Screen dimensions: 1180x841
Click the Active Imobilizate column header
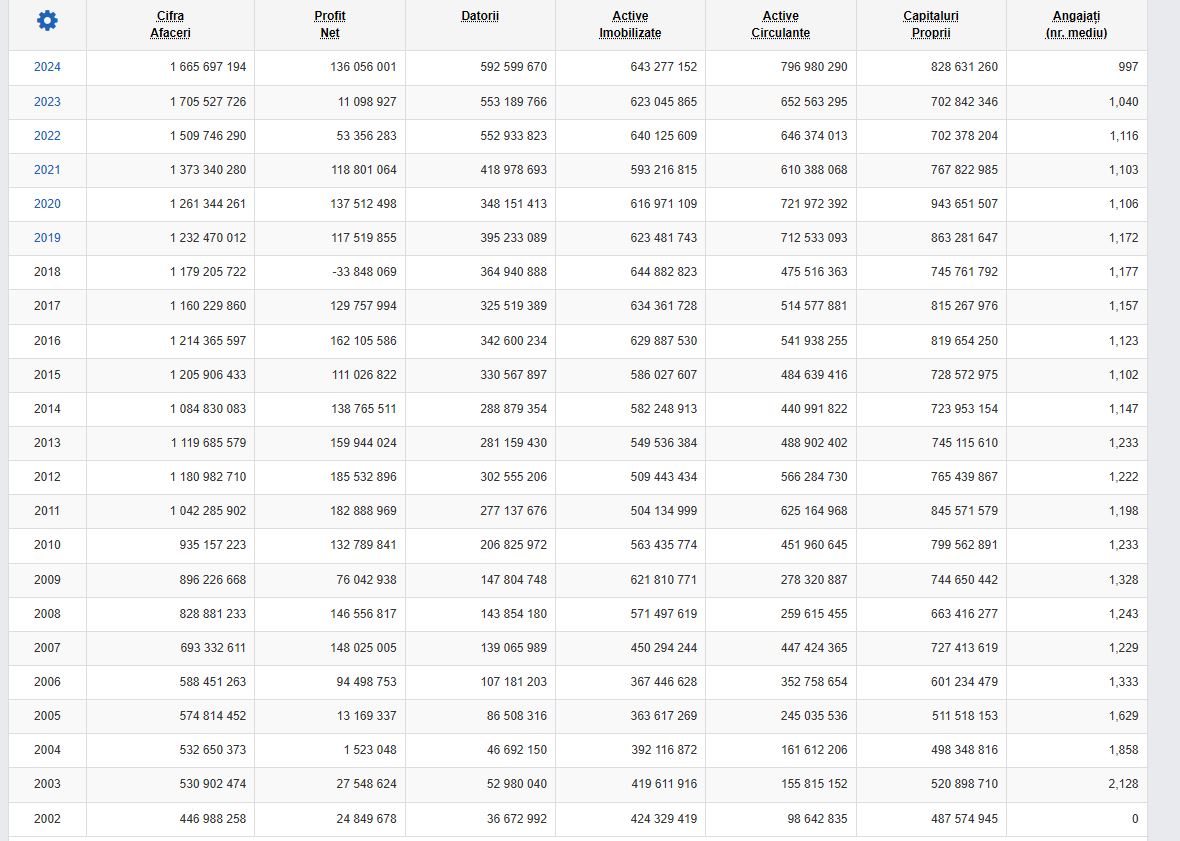(630, 24)
